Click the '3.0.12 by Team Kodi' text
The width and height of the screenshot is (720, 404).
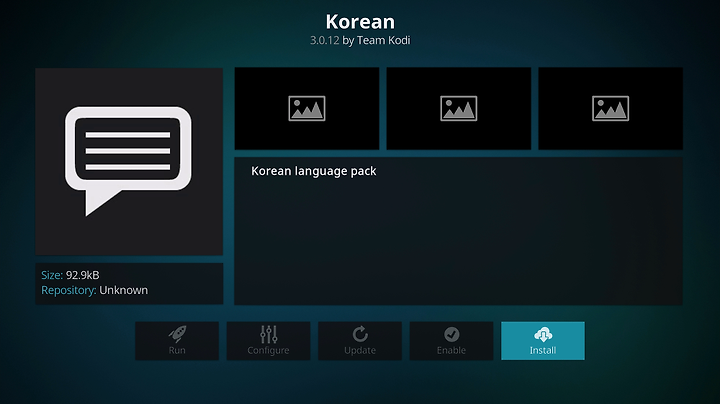coord(360,40)
